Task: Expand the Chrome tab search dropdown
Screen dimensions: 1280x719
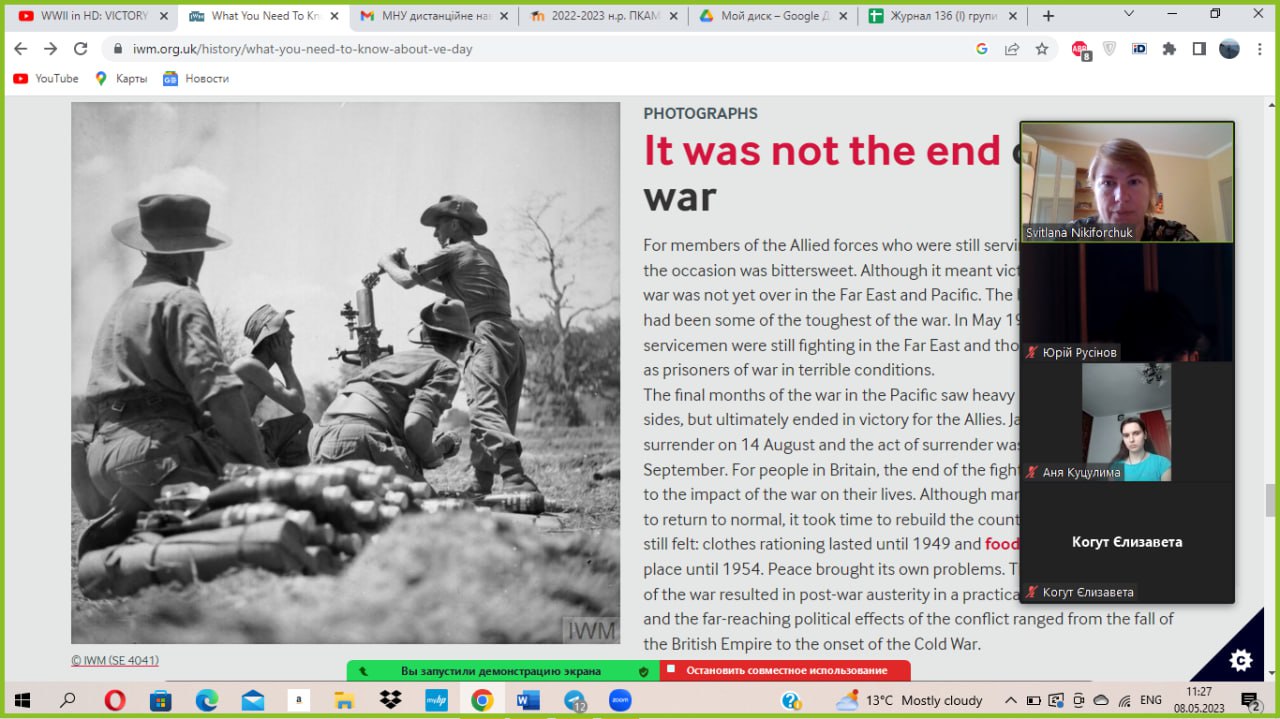Action: coord(1129,15)
